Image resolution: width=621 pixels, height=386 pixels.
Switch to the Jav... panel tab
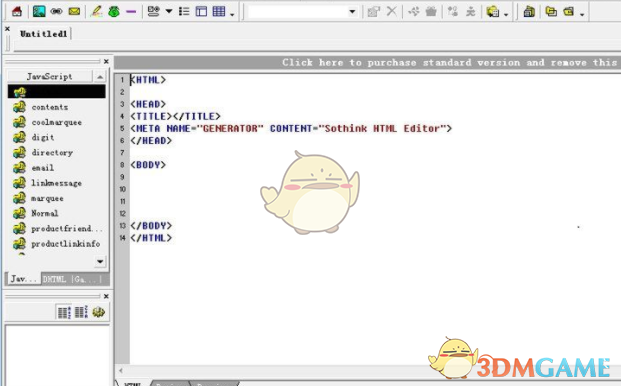point(23,279)
